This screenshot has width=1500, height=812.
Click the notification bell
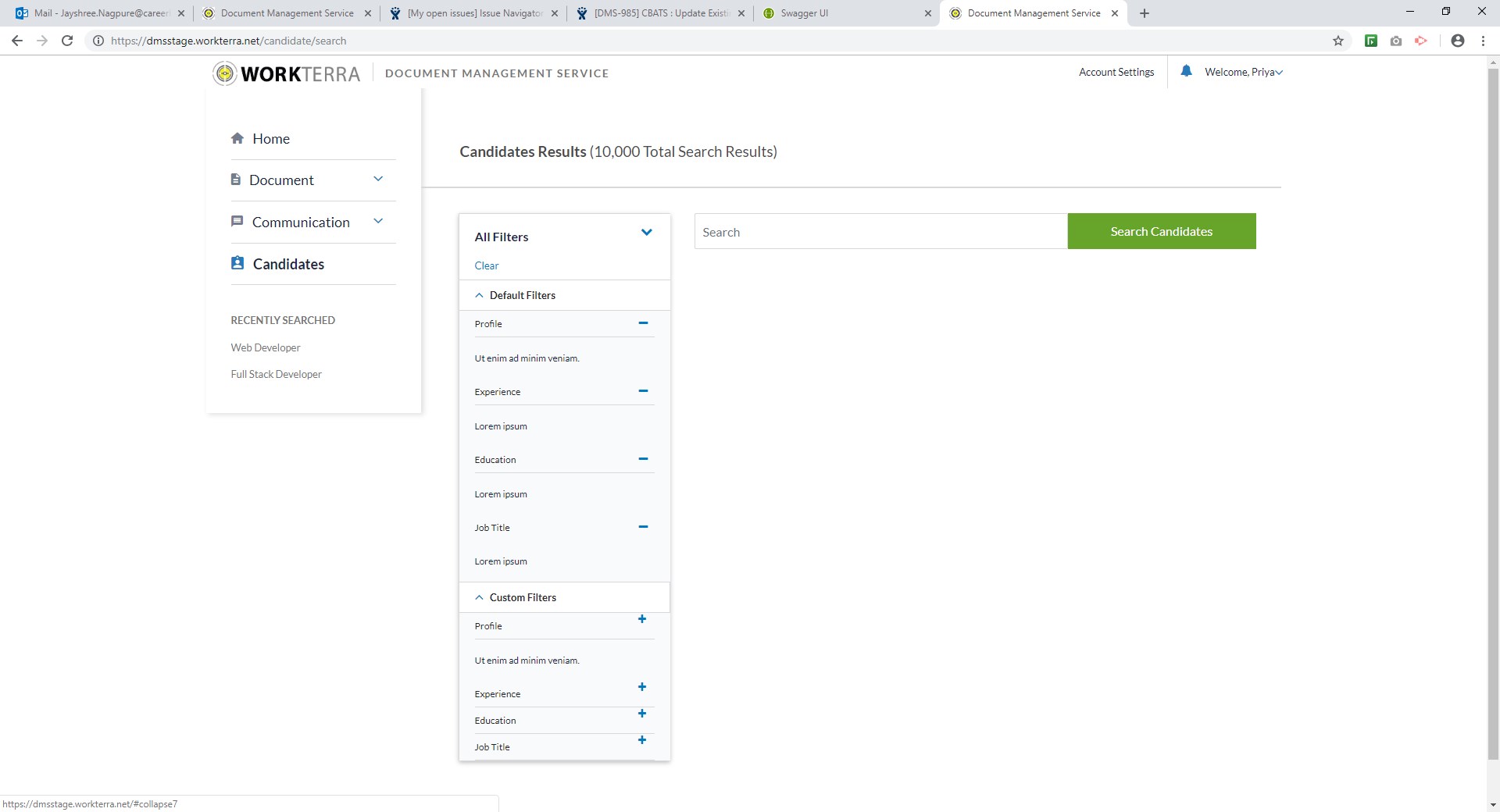(1186, 71)
